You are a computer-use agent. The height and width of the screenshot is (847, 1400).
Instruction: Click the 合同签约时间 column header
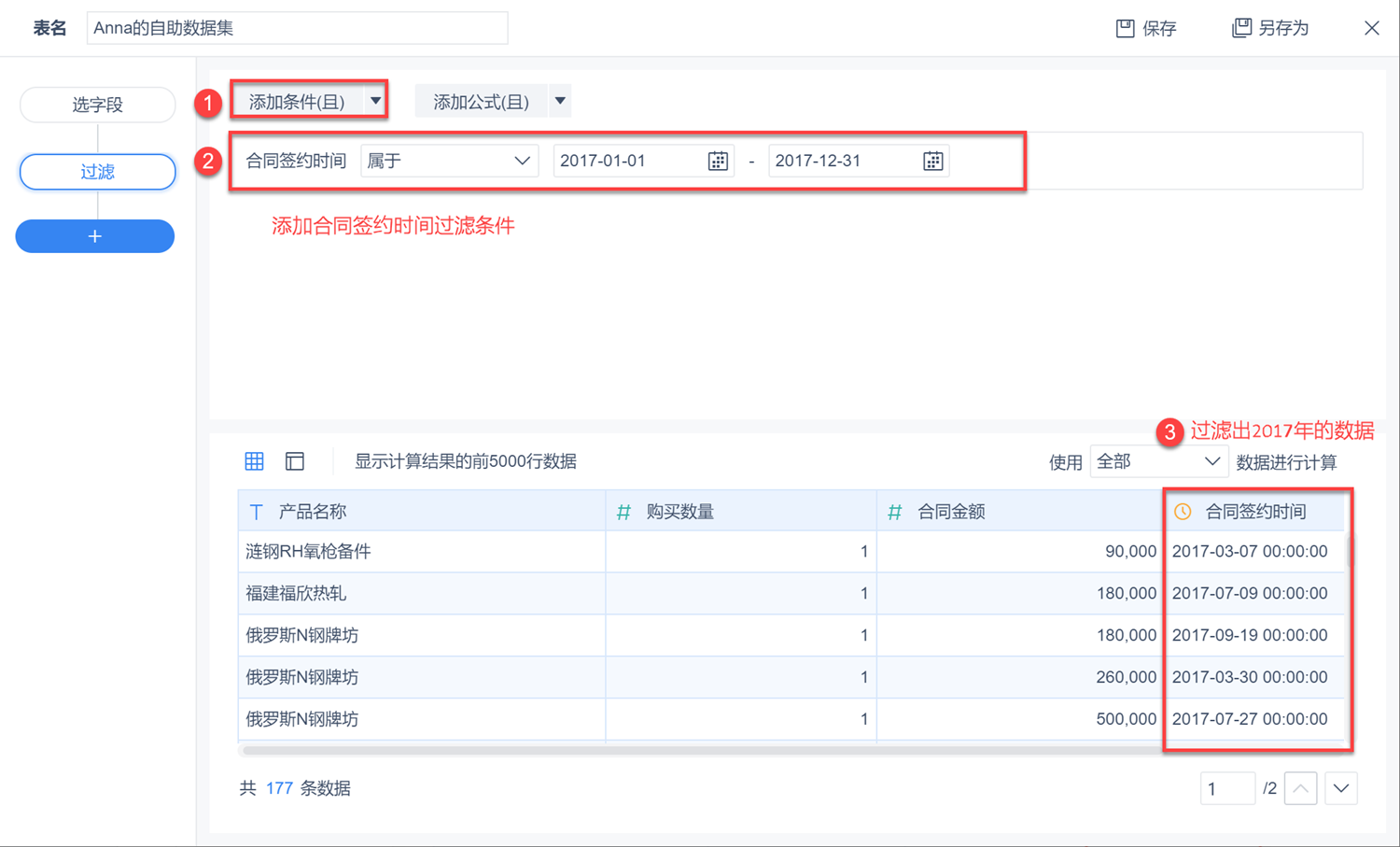click(1255, 512)
